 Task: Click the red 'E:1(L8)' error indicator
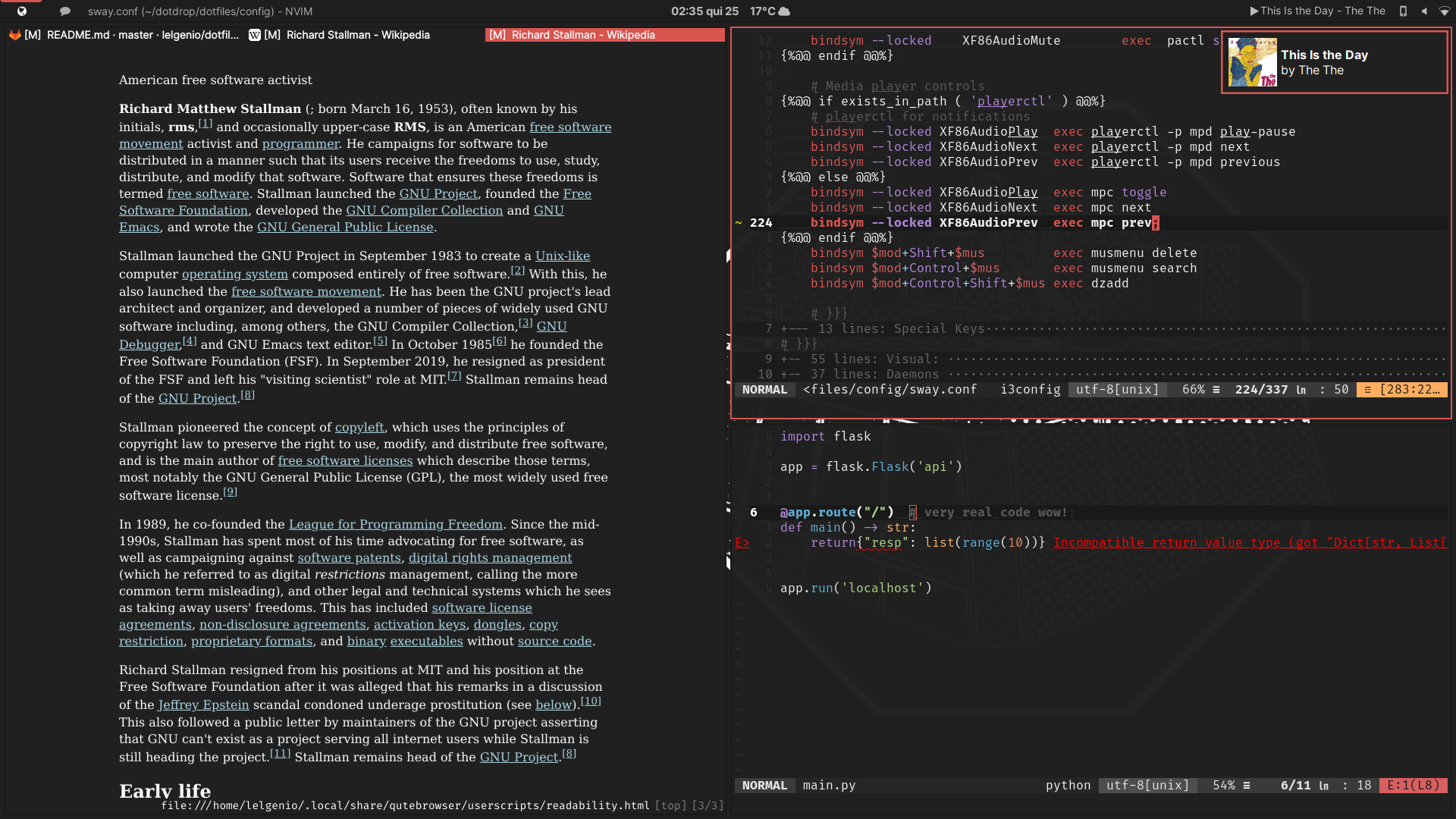pos(1413,785)
